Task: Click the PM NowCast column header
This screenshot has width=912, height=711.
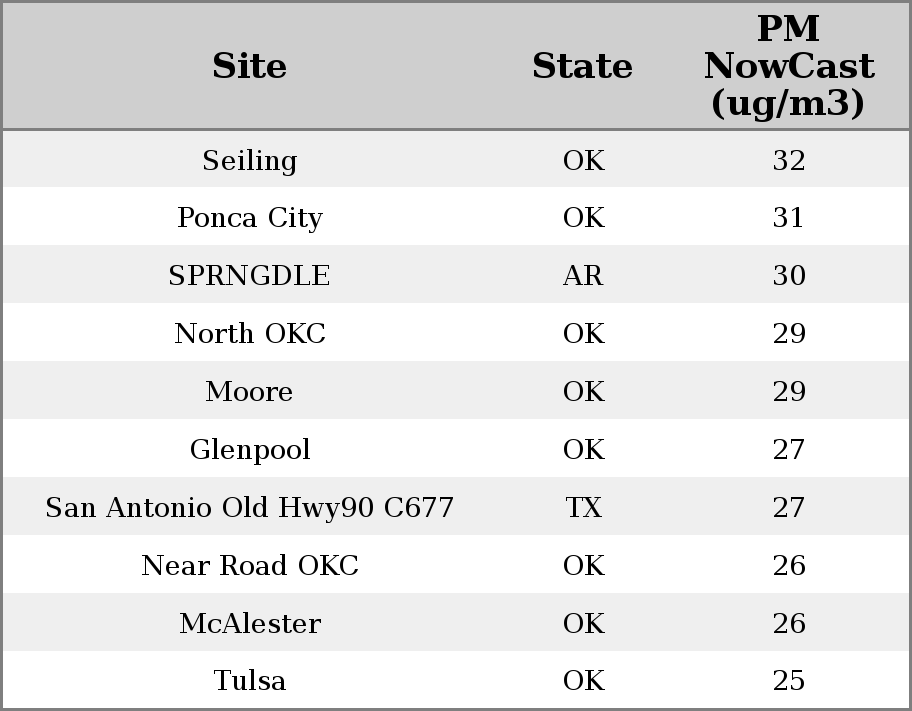Action: (x=788, y=67)
